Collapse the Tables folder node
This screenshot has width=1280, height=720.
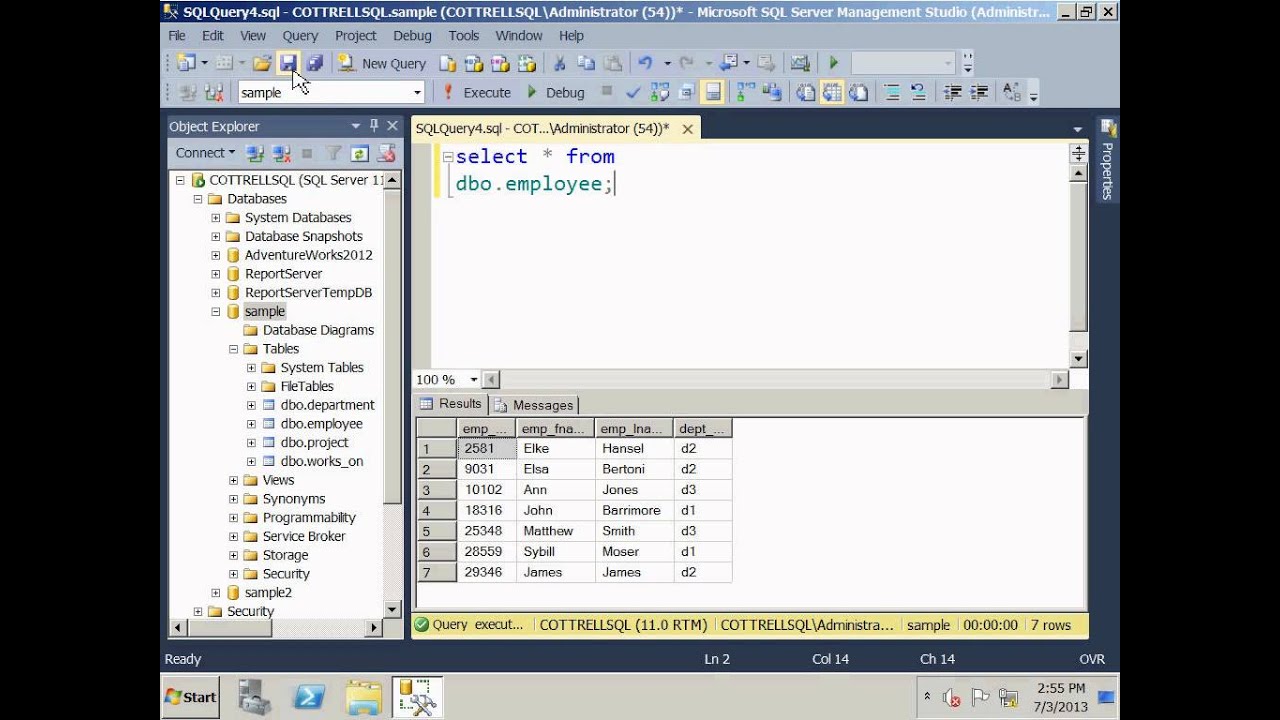233,349
